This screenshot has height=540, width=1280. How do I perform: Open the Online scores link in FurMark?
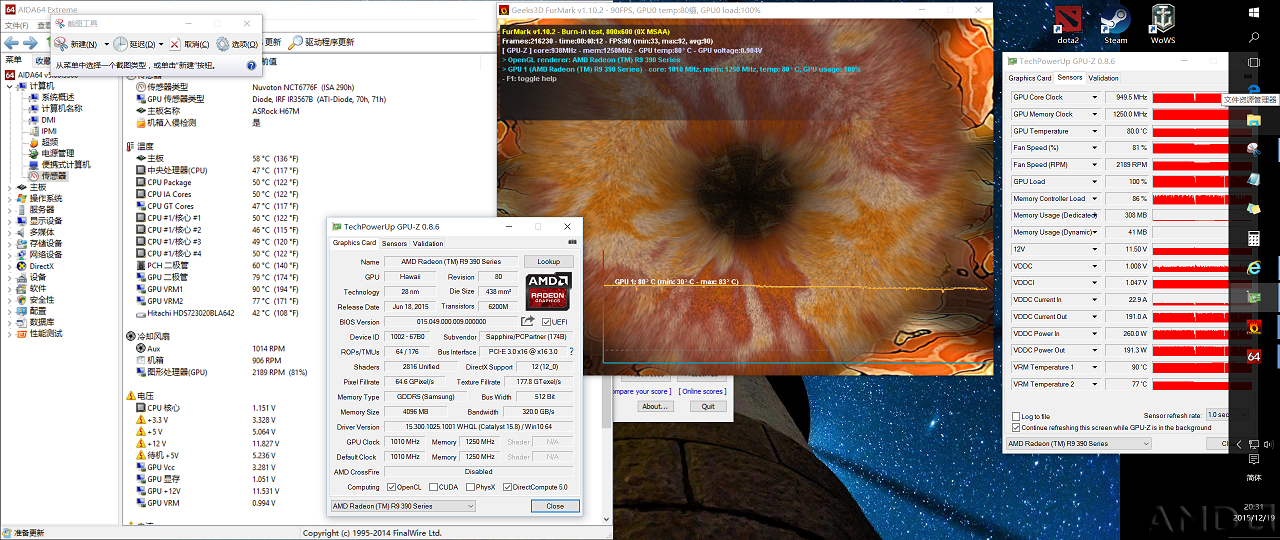(702, 391)
